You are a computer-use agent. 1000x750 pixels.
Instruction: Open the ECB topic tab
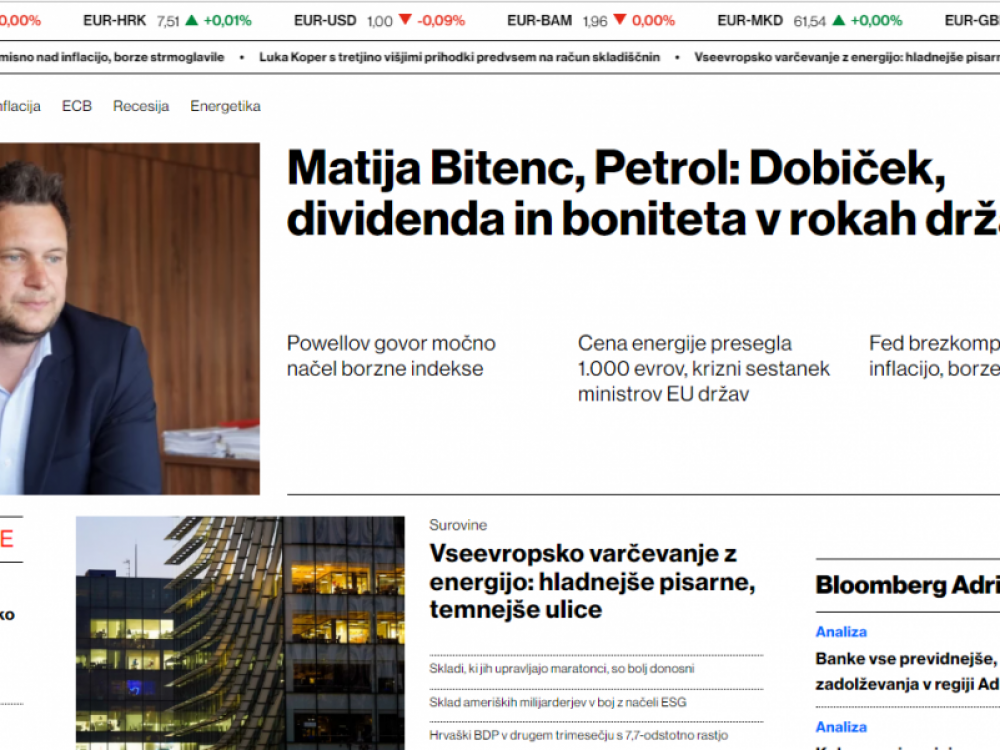[x=76, y=106]
